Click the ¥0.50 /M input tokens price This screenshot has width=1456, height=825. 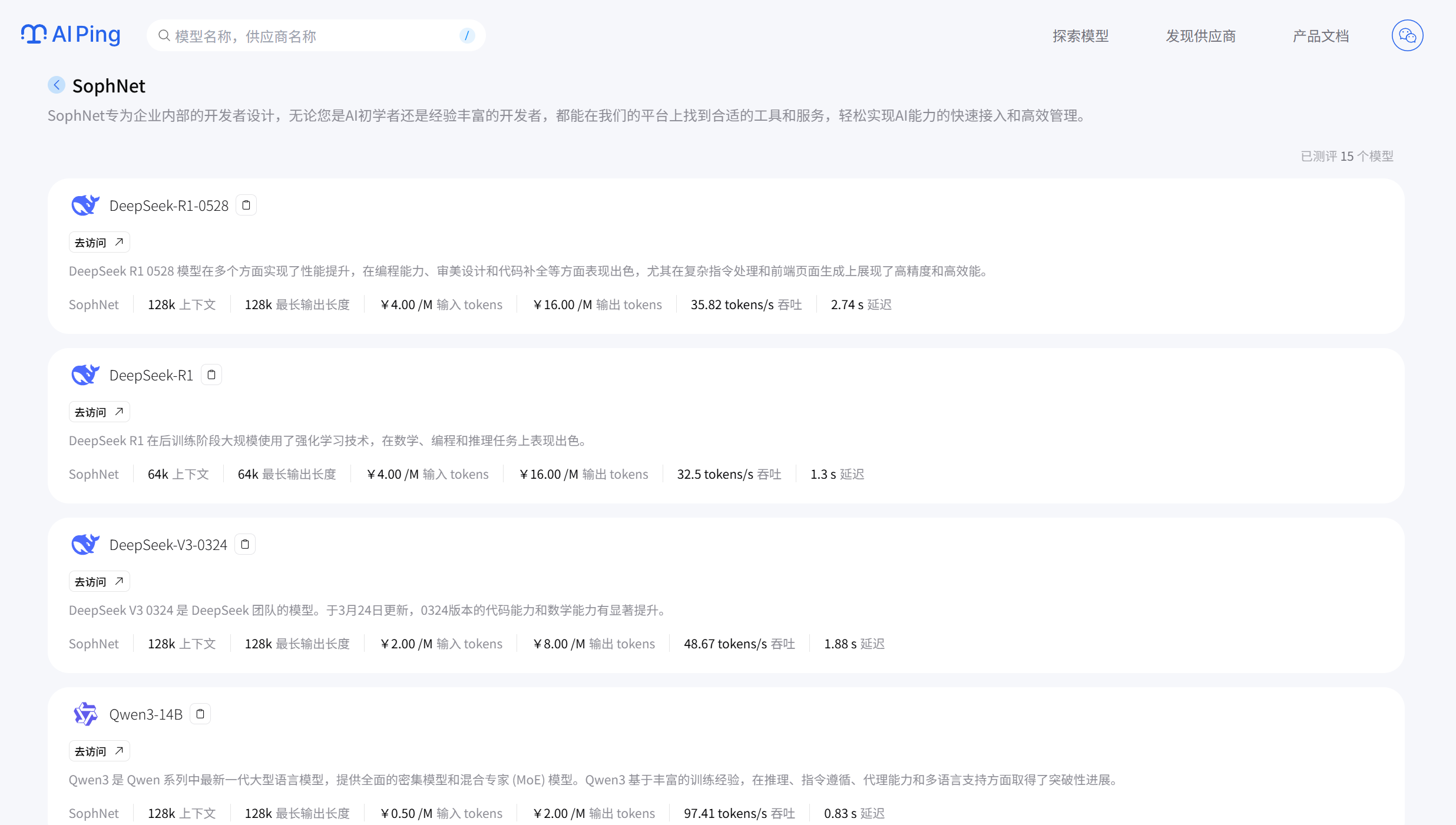pos(441,813)
